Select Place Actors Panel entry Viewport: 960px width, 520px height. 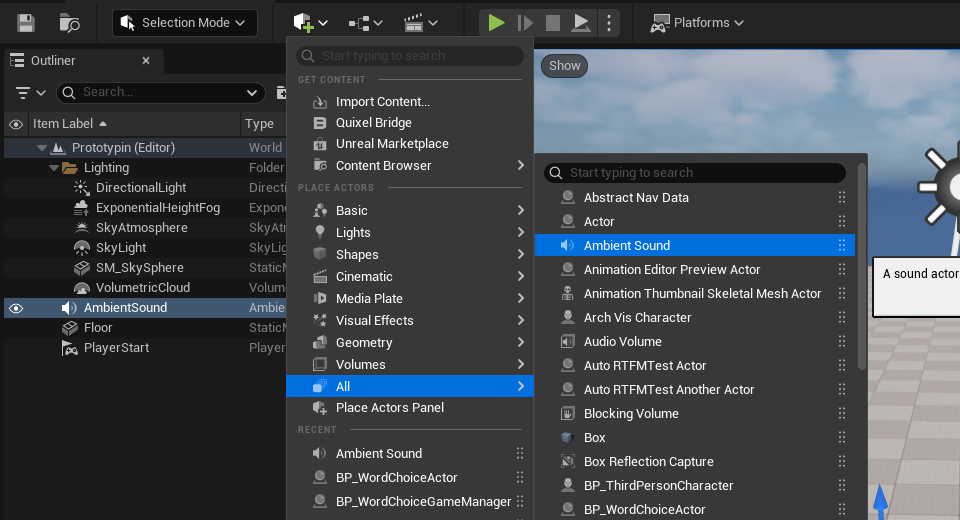(x=389, y=408)
